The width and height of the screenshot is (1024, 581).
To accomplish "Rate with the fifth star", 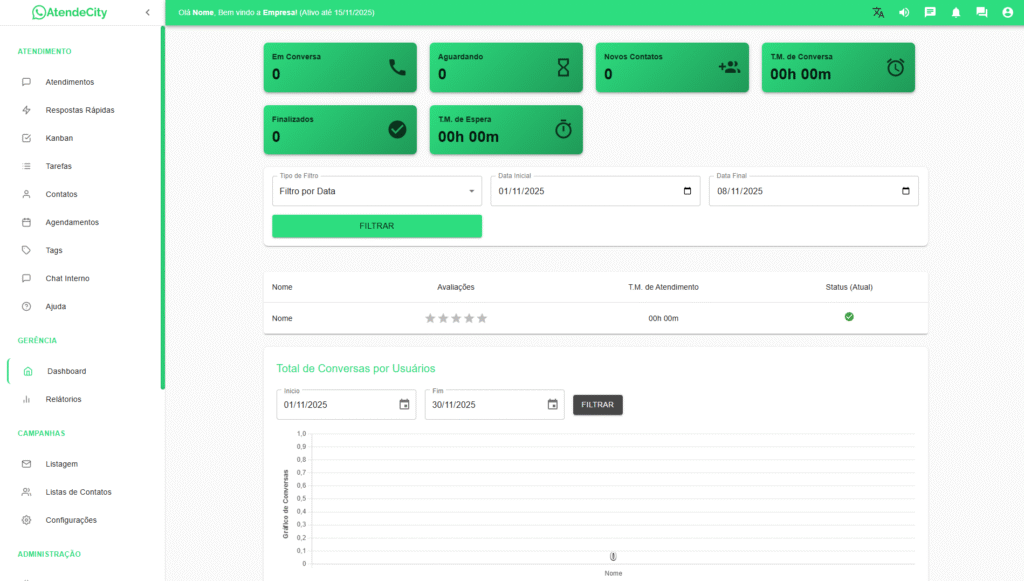I will pos(482,318).
